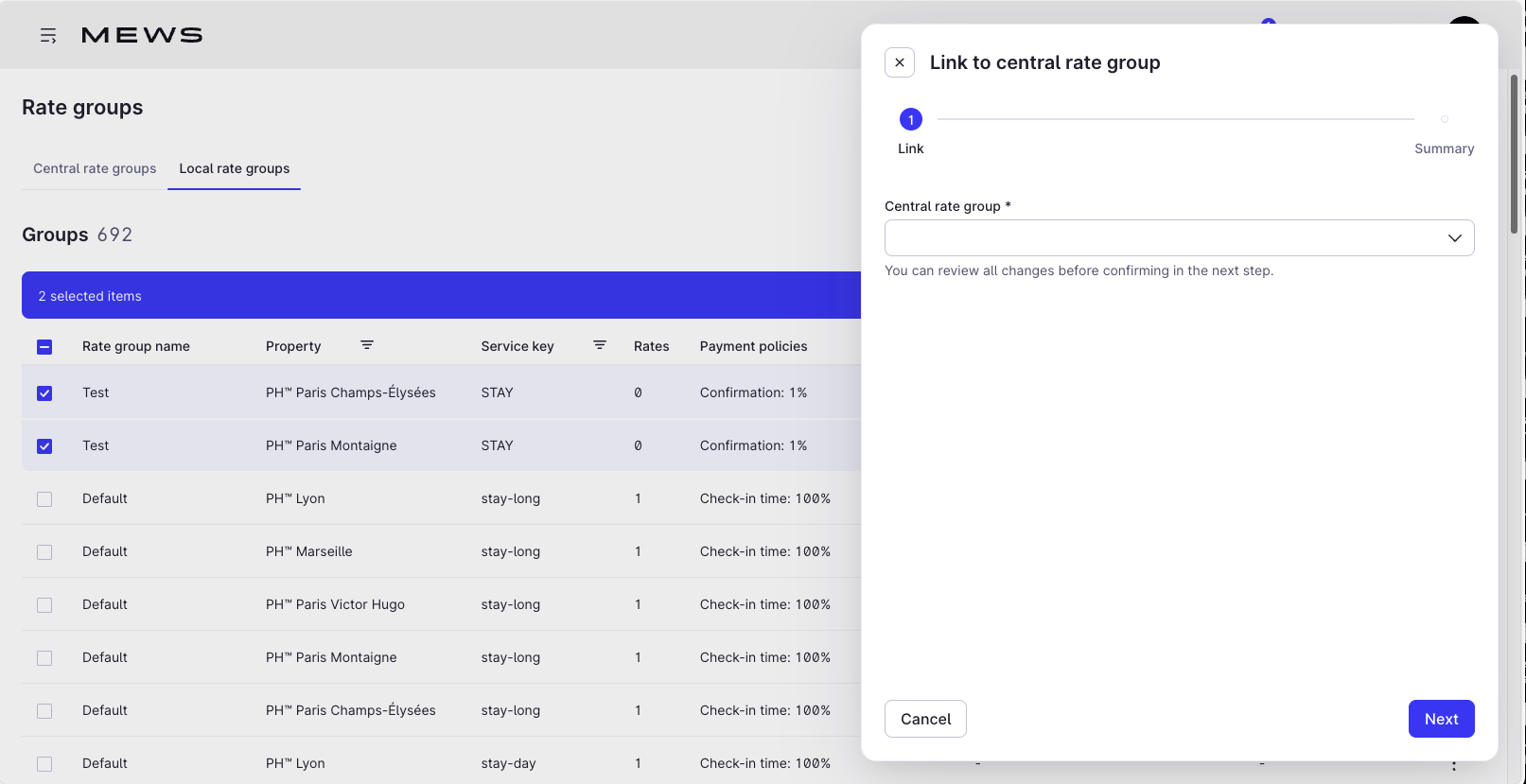This screenshot has width=1526, height=784.
Task: Click the Cancel button
Action: (x=925, y=719)
